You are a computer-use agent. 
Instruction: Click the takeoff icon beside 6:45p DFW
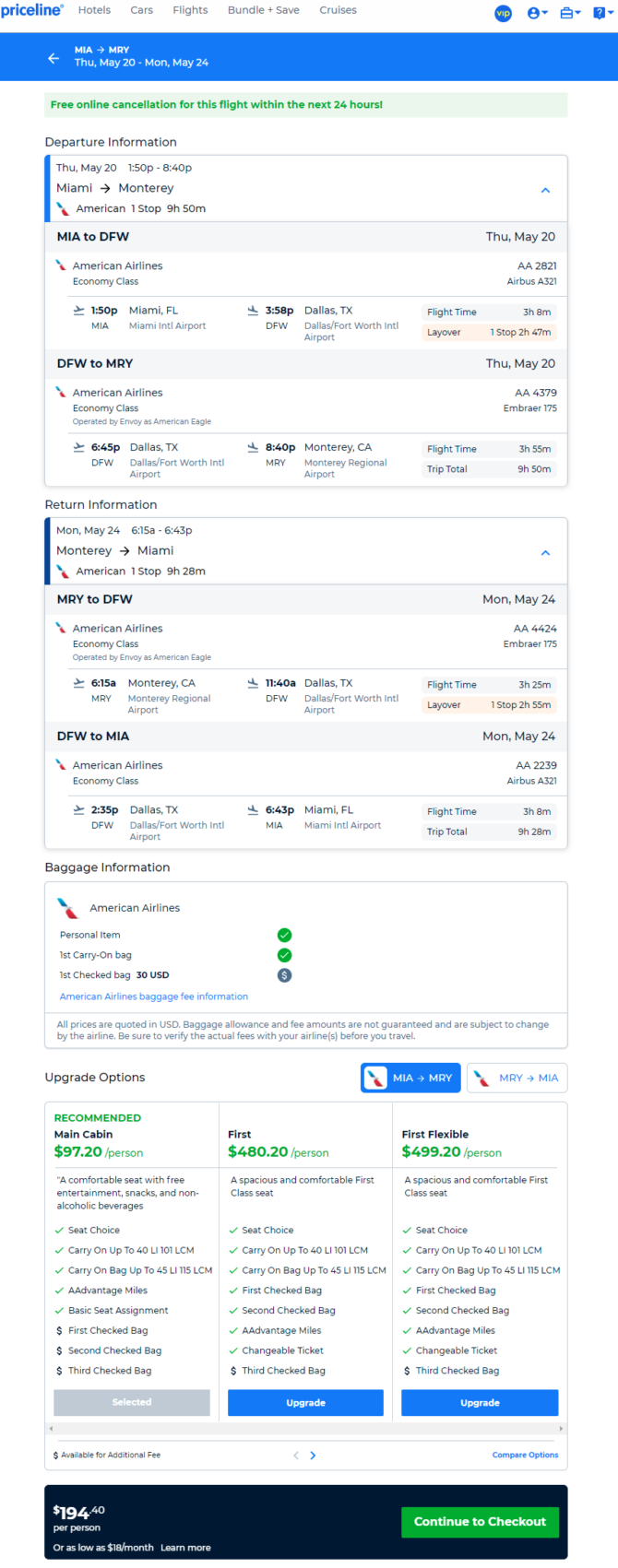(x=79, y=447)
